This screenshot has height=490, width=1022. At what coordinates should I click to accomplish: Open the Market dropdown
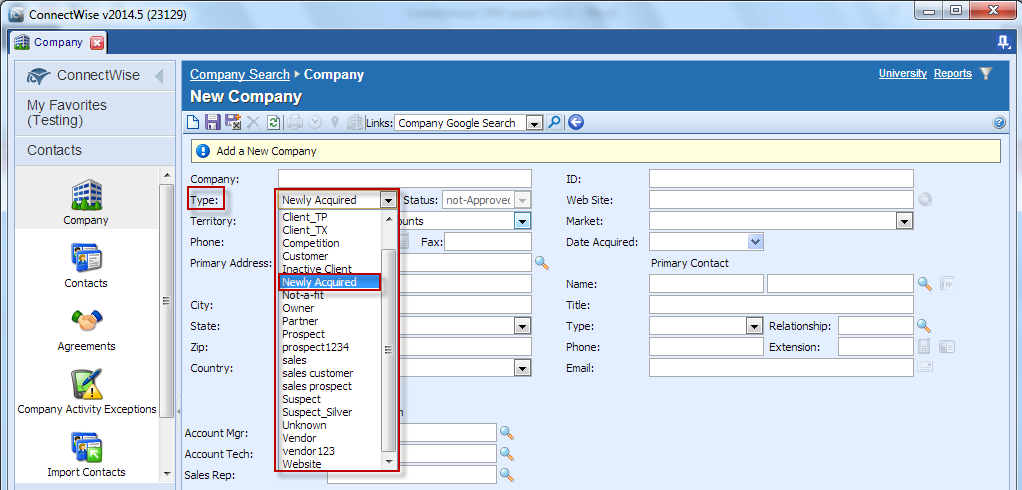point(904,221)
